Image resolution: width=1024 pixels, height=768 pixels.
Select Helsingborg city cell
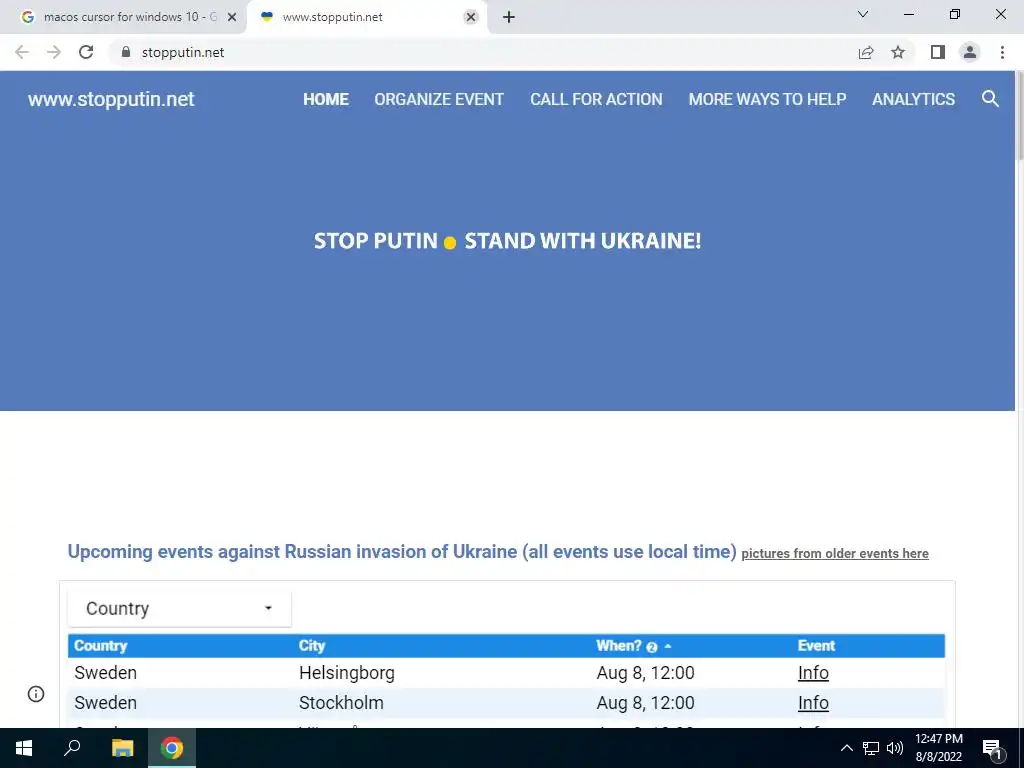347,673
